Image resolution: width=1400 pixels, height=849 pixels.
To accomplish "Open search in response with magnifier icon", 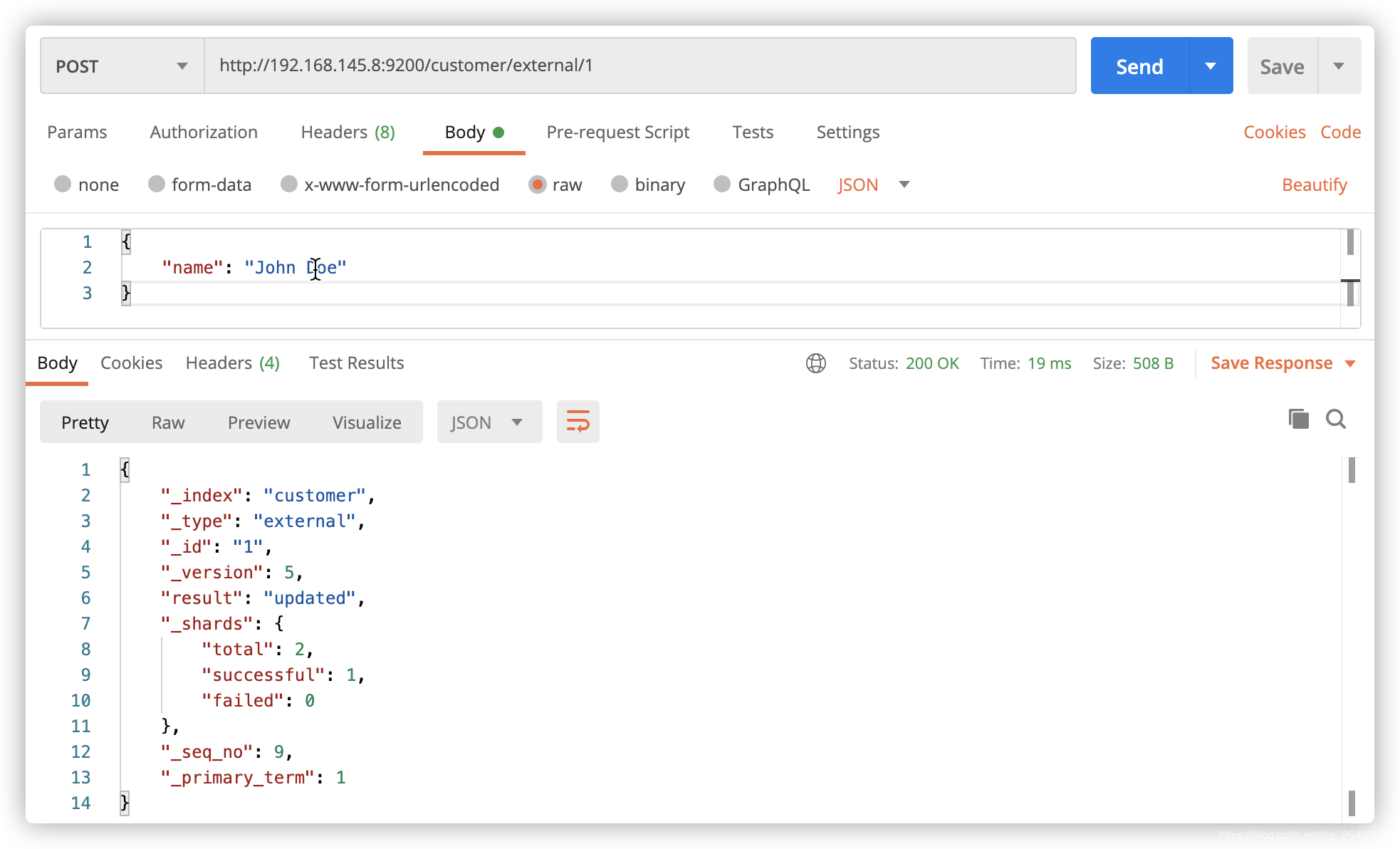I will pyautogui.click(x=1335, y=419).
